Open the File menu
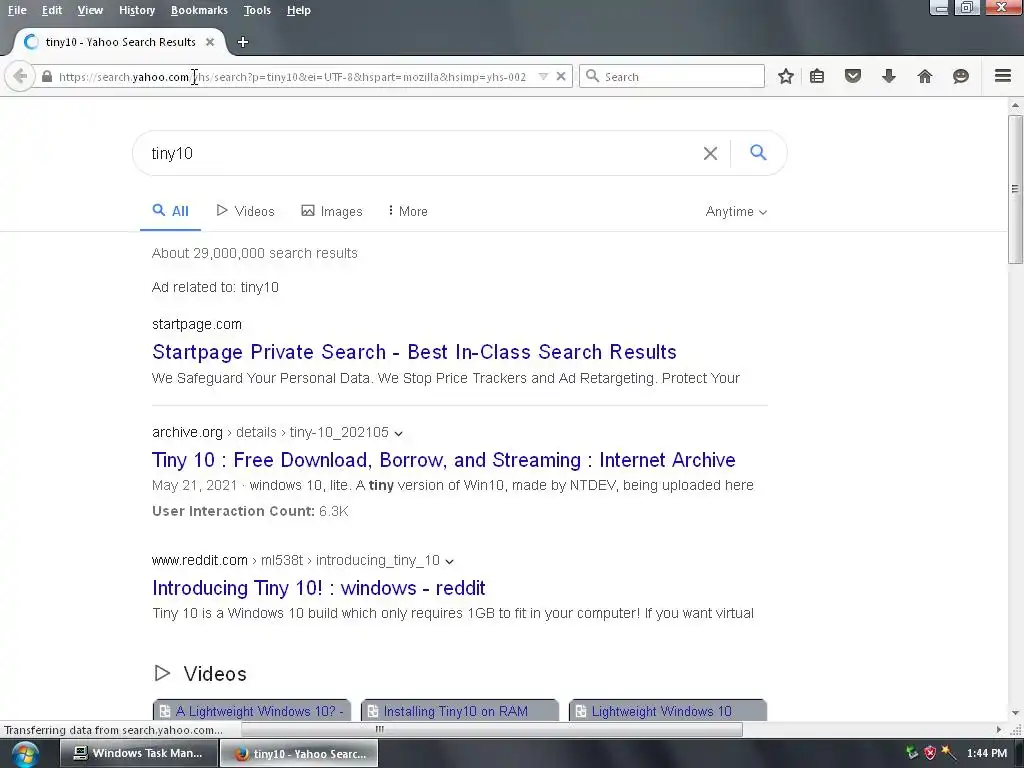The width and height of the screenshot is (1024, 768). (x=17, y=10)
